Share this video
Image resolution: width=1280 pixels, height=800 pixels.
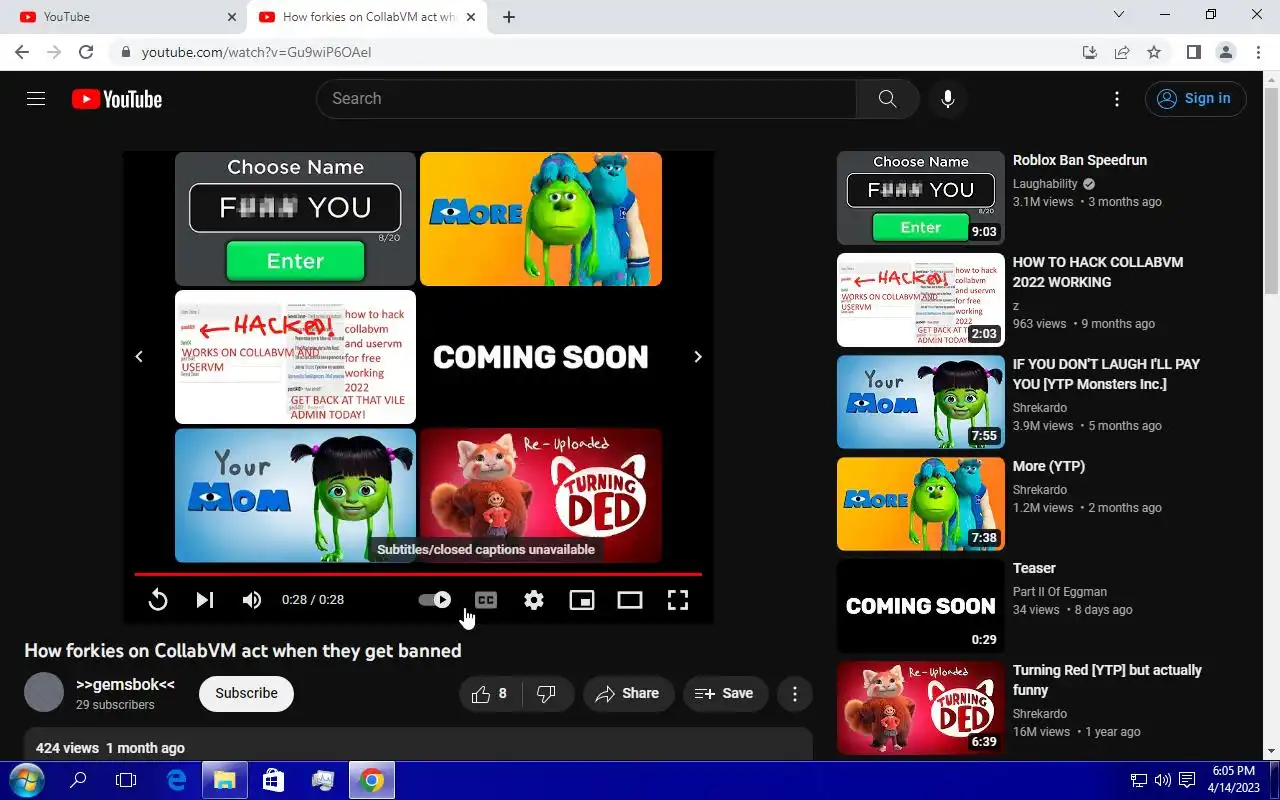629,693
